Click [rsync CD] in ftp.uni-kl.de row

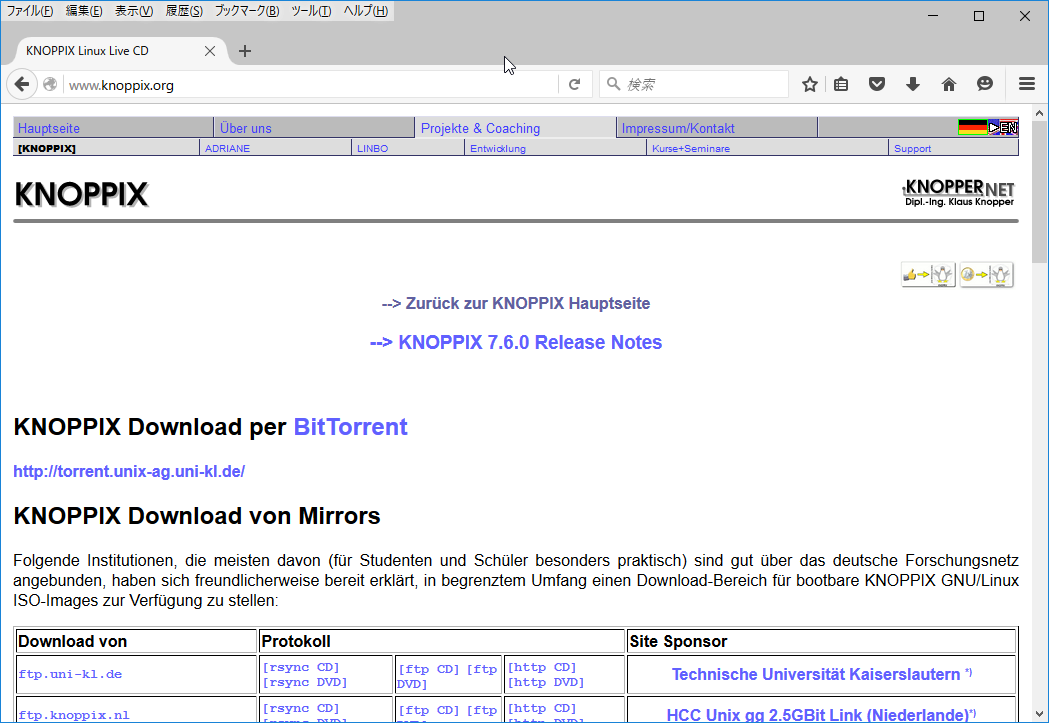(301, 667)
